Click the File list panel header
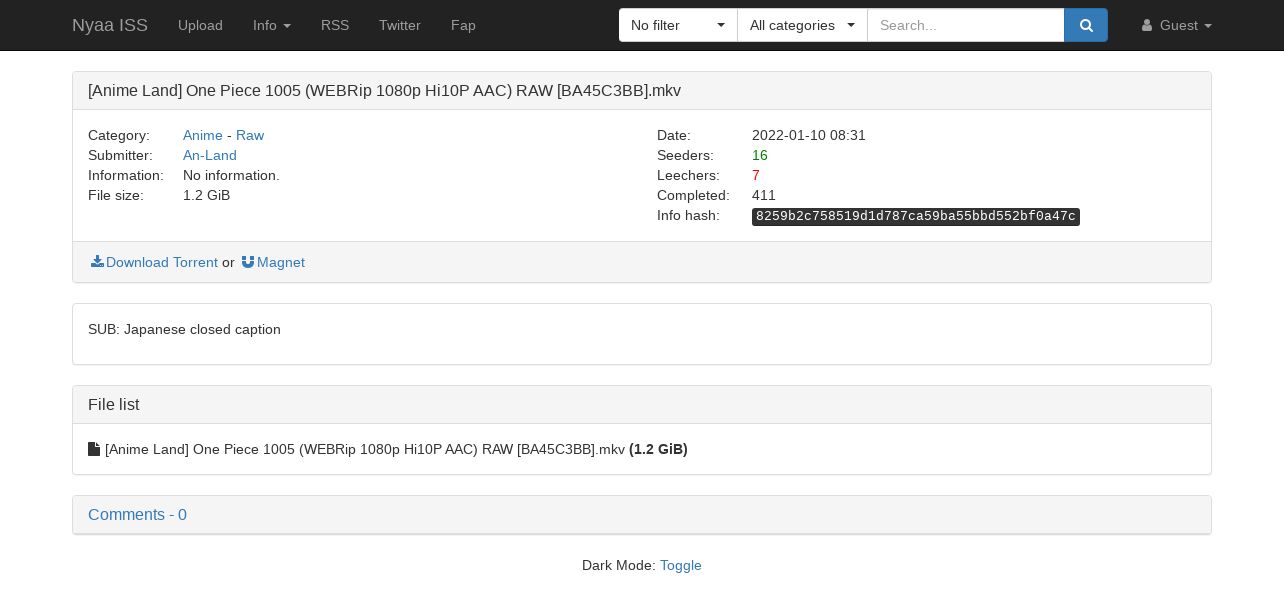 point(642,405)
